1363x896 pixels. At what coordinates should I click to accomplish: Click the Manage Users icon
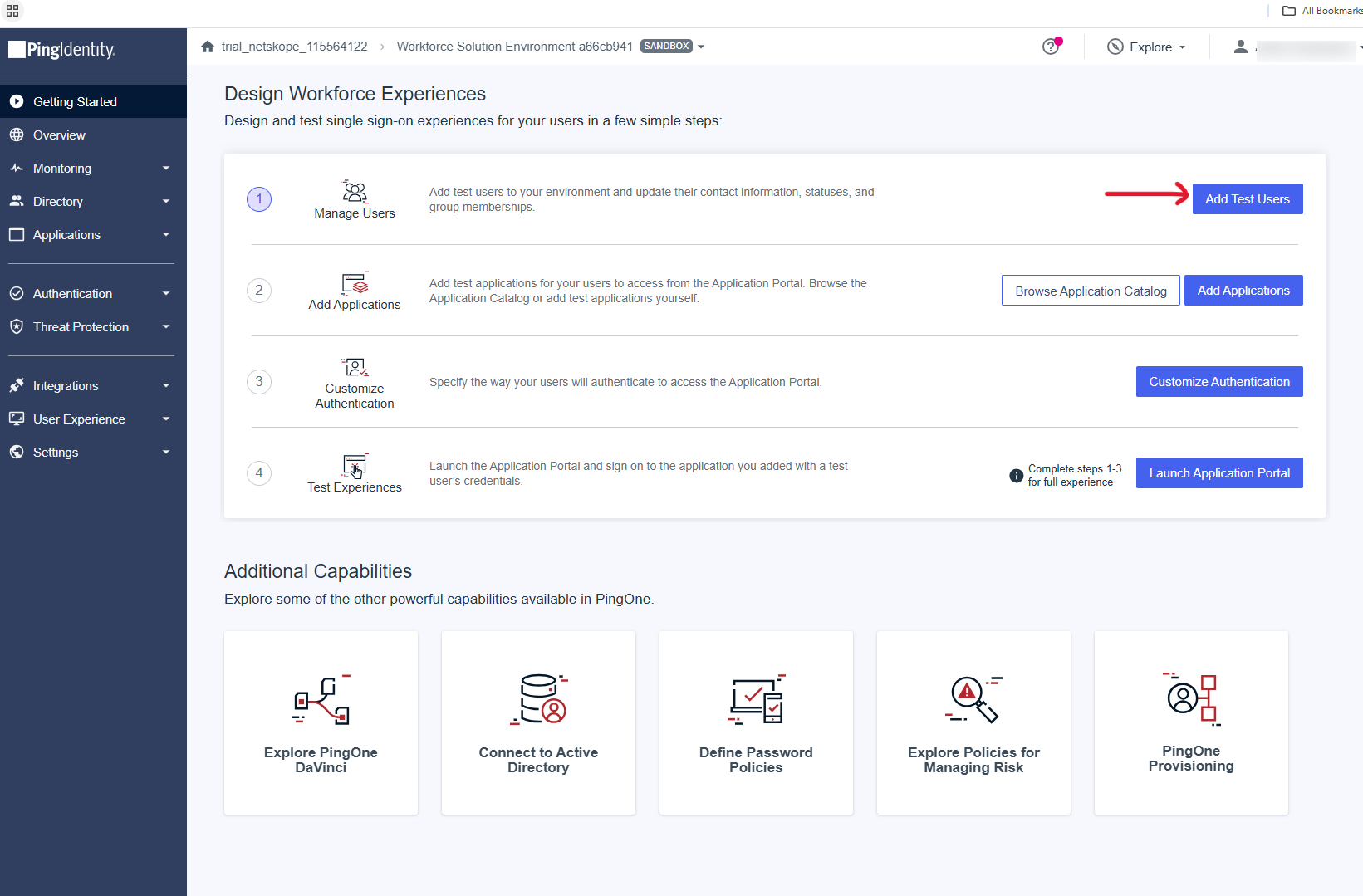click(x=355, y=191)
